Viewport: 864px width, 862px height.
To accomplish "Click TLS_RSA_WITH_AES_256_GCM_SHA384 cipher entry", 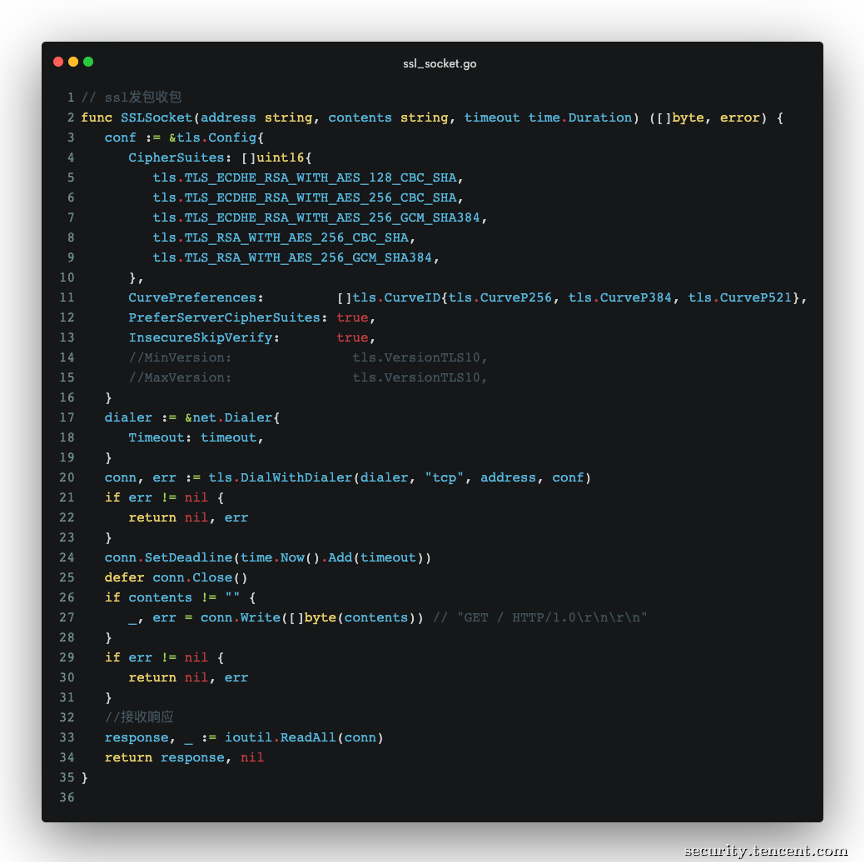I will coord(293,257).
